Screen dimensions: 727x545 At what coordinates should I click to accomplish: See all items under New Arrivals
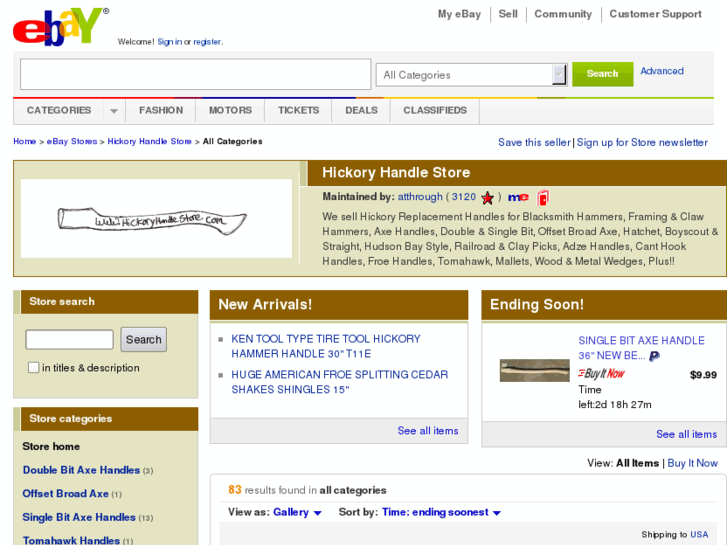[x=428, y=431]
